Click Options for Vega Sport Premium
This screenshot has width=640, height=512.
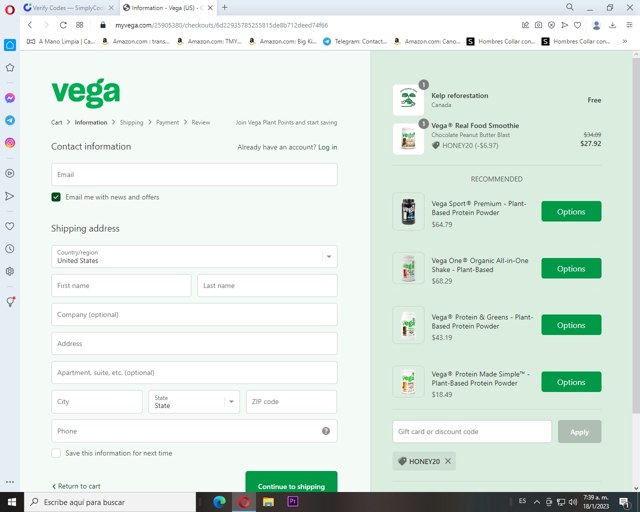(571, 211)
